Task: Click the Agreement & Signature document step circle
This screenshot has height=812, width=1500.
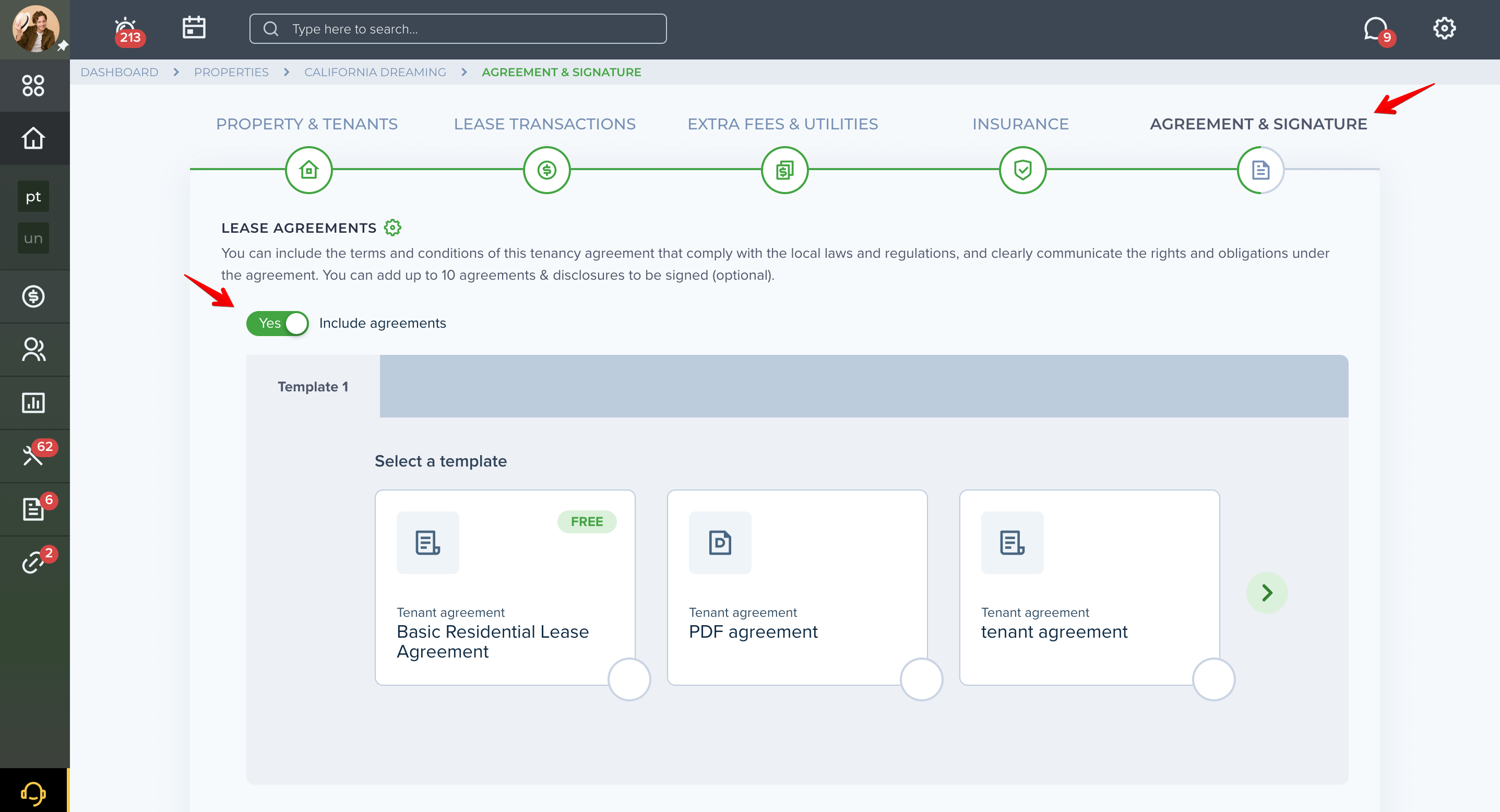Action: pyautogui.click(x=1260, y=170)
